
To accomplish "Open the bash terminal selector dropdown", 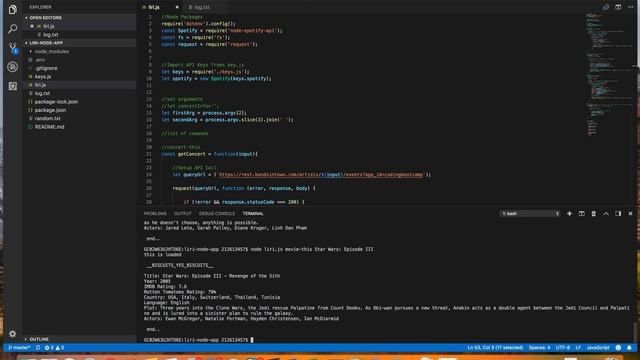I will coord(530,213).
